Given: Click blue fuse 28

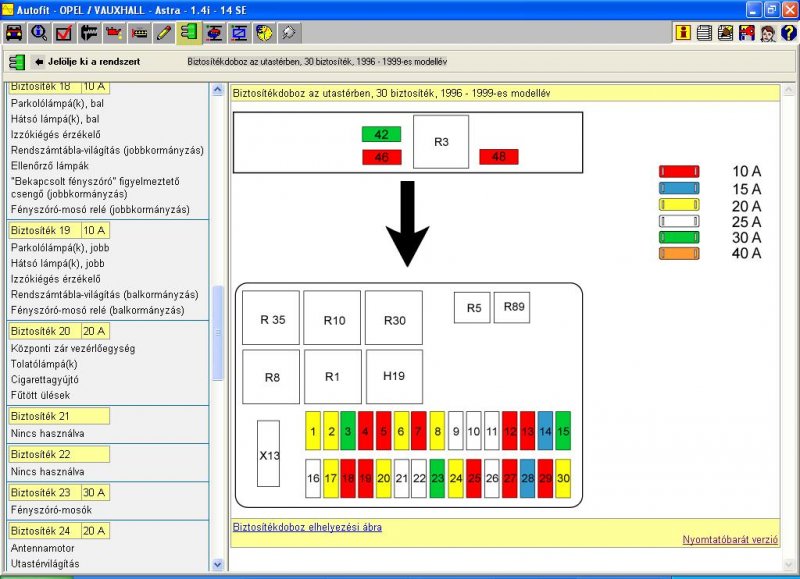Looking at the screenshot, I should [528, 479].
